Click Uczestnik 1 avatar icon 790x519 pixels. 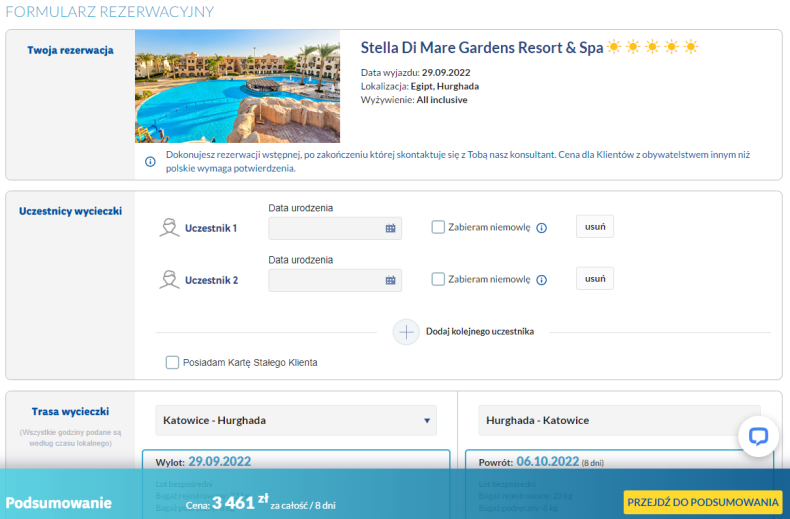click(x=169, y=228)
